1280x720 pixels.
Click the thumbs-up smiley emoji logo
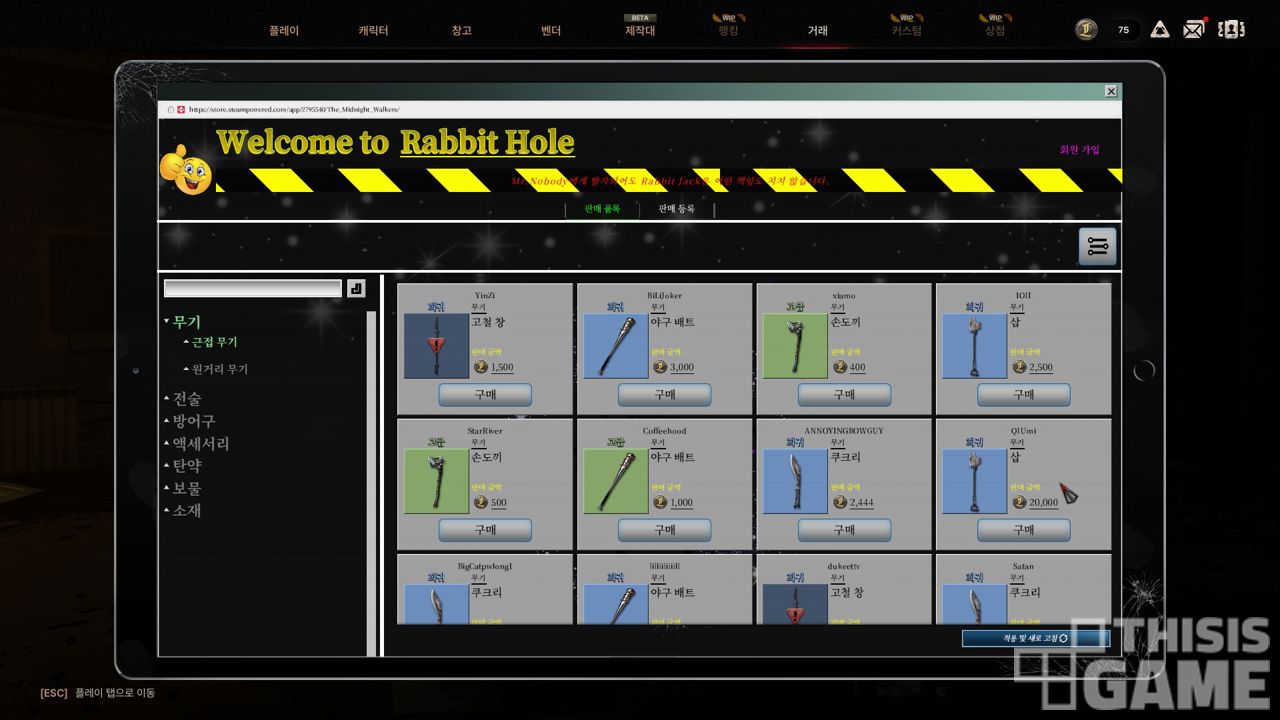[187, 170]
